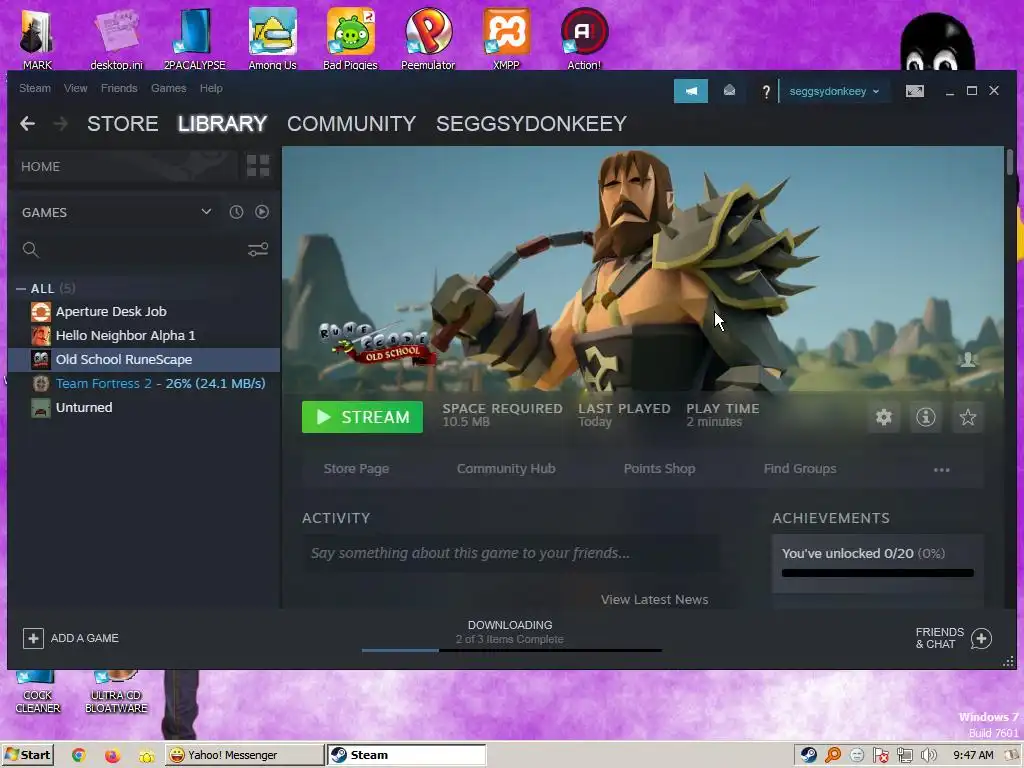The height and width of the screenshot is (768, 1024).
Task: Show game info circle icon
Action: pos(925,417)
